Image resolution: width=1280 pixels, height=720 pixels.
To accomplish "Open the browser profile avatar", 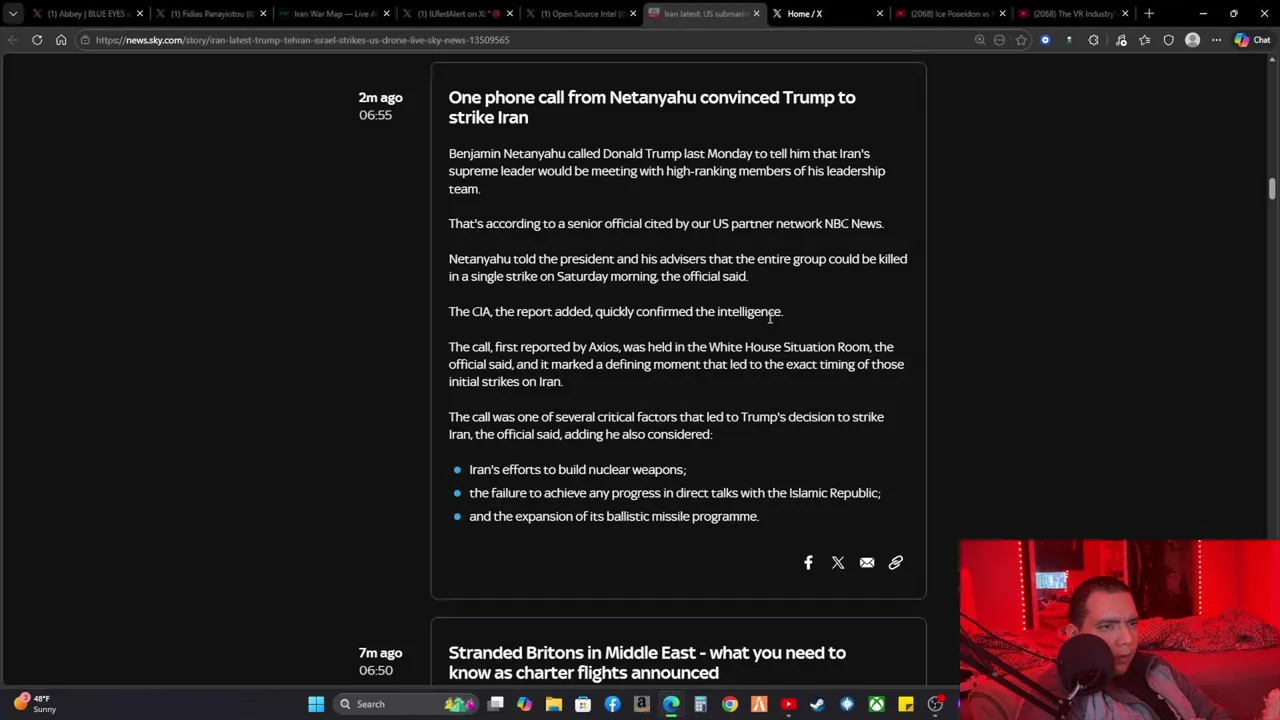I will [x=1192, y=40].
